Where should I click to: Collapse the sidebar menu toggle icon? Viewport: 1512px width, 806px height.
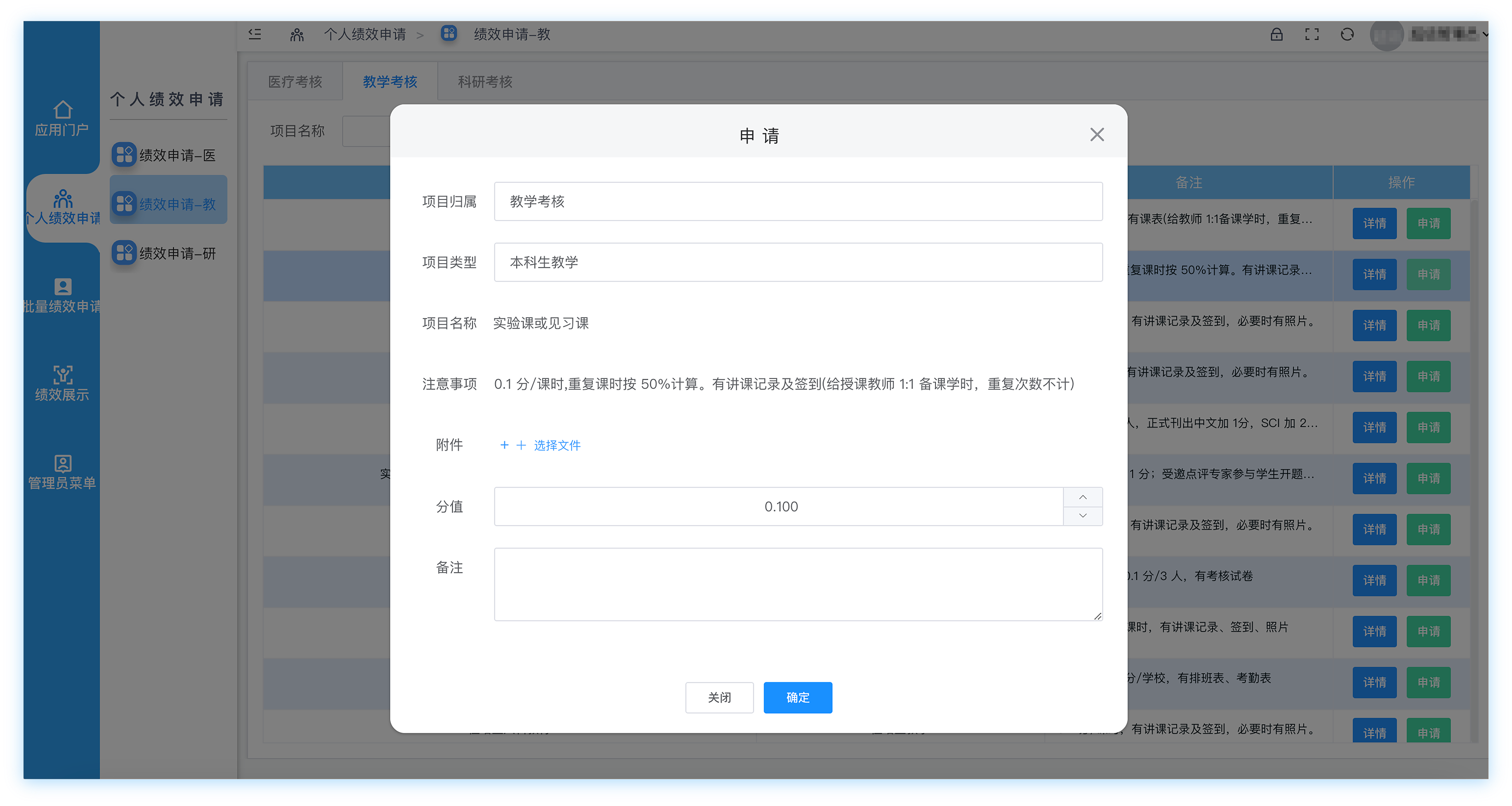[x=255, y=34]
